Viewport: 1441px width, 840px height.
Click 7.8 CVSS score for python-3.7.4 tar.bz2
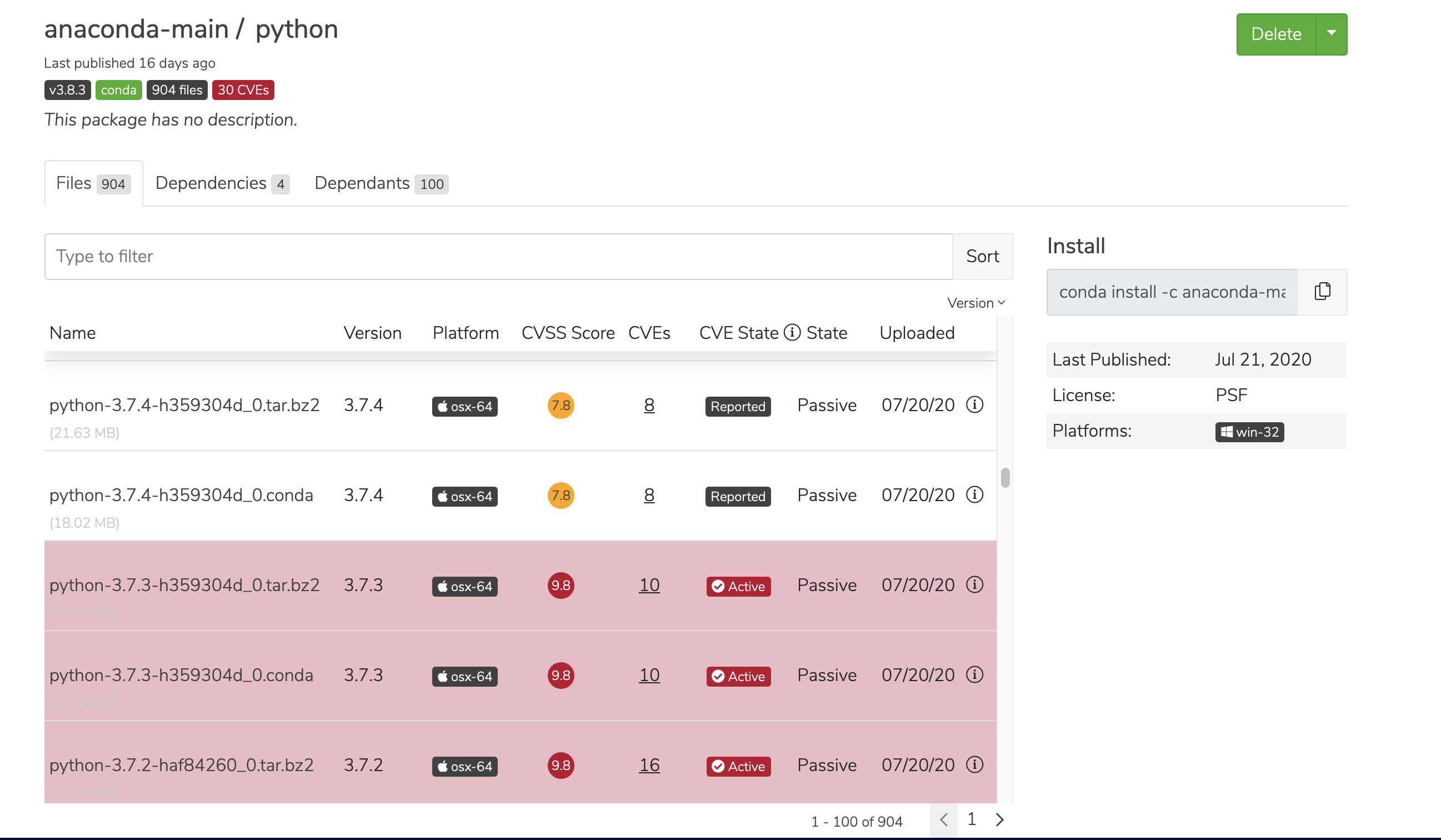pos(561,406)
